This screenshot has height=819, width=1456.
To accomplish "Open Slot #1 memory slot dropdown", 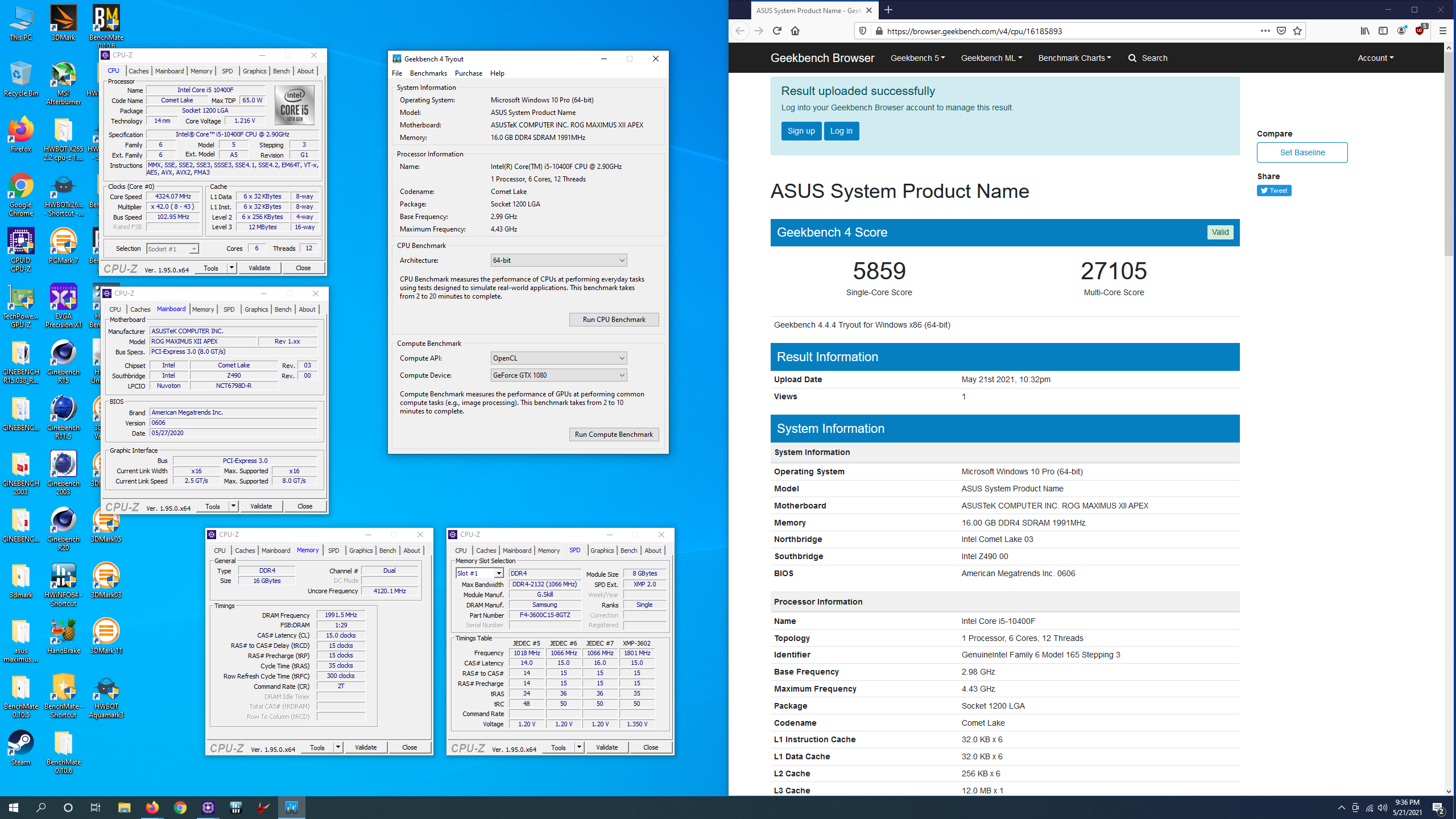I will [x=479, y=573].
